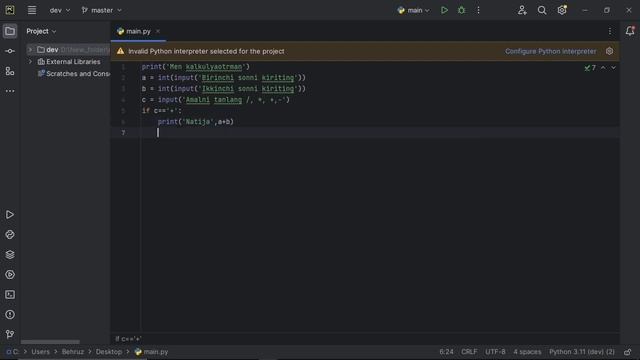Screen dimensions: 640x360
Task: Open the main hamburger menu
Action: click(31, 10)
